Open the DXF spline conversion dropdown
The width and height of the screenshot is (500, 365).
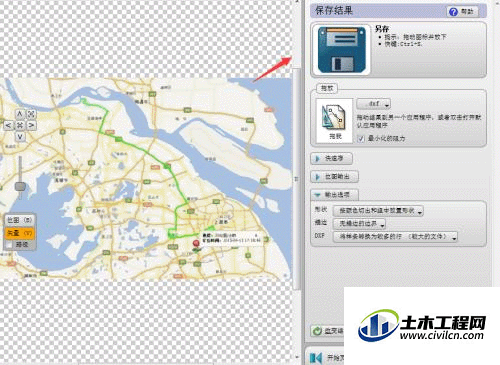395,237
